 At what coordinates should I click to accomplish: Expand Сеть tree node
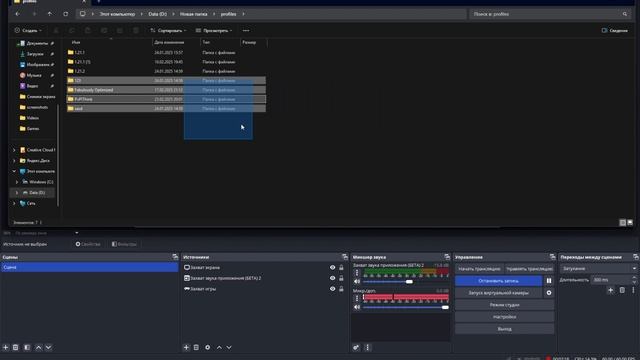(14, 203)
